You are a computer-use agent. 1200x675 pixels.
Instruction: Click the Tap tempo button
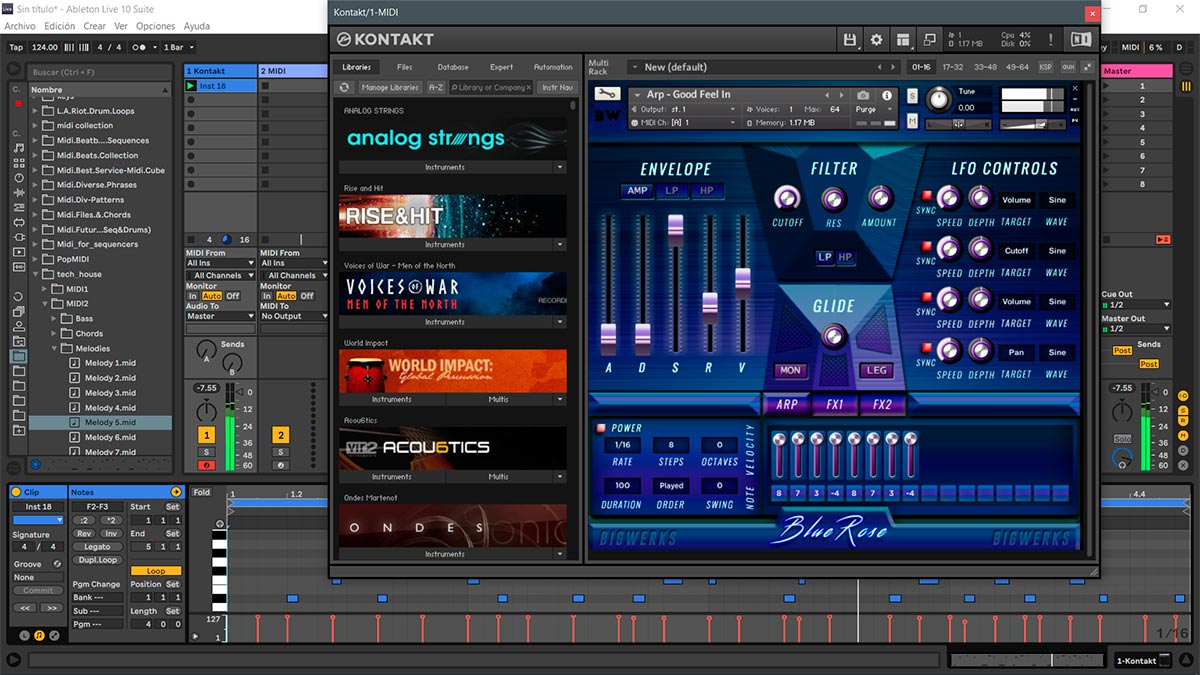click(x=16, y=47)
